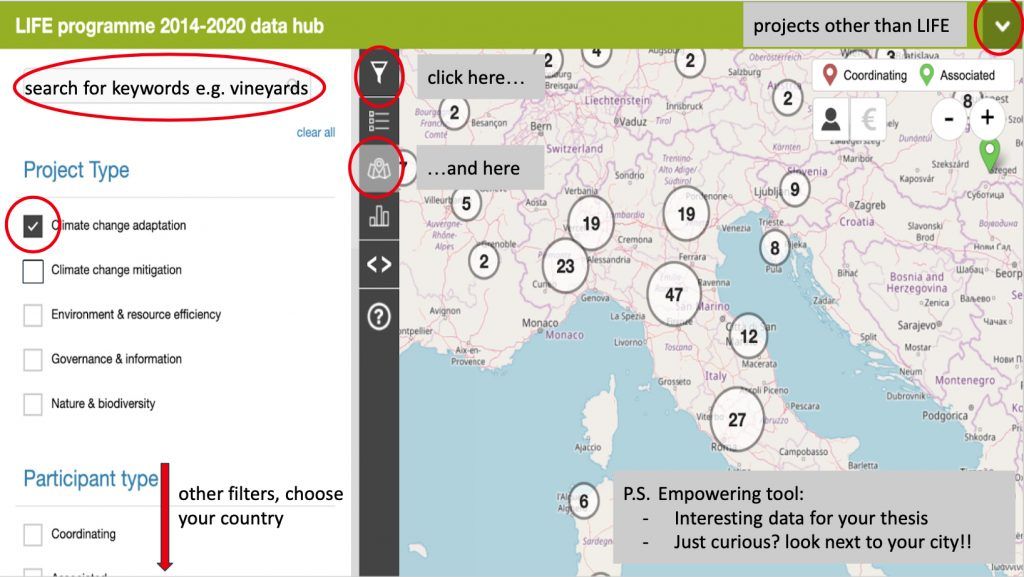
Task: Zoom in with the plus button
Action: tap(987, 118)
